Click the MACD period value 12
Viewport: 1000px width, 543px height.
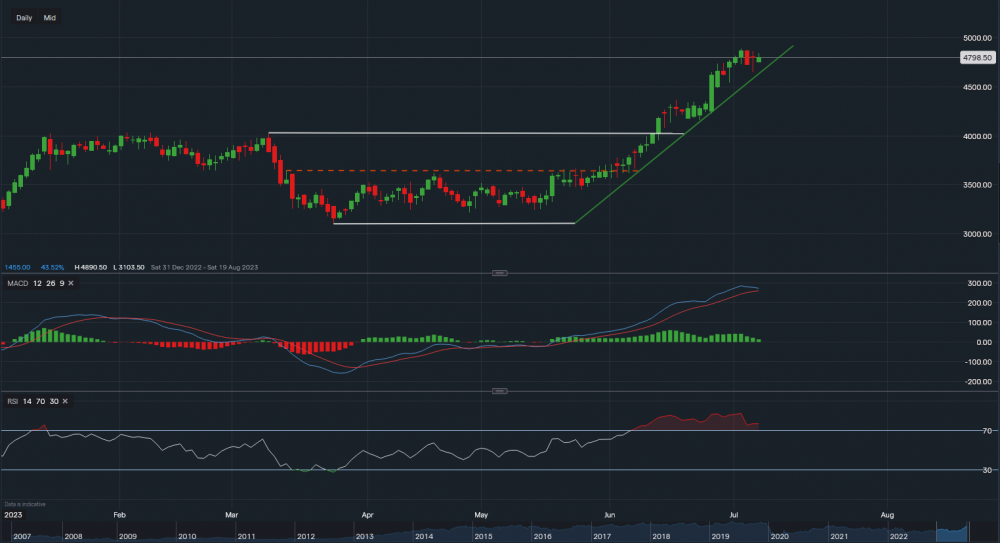click(x=35, y=284)
